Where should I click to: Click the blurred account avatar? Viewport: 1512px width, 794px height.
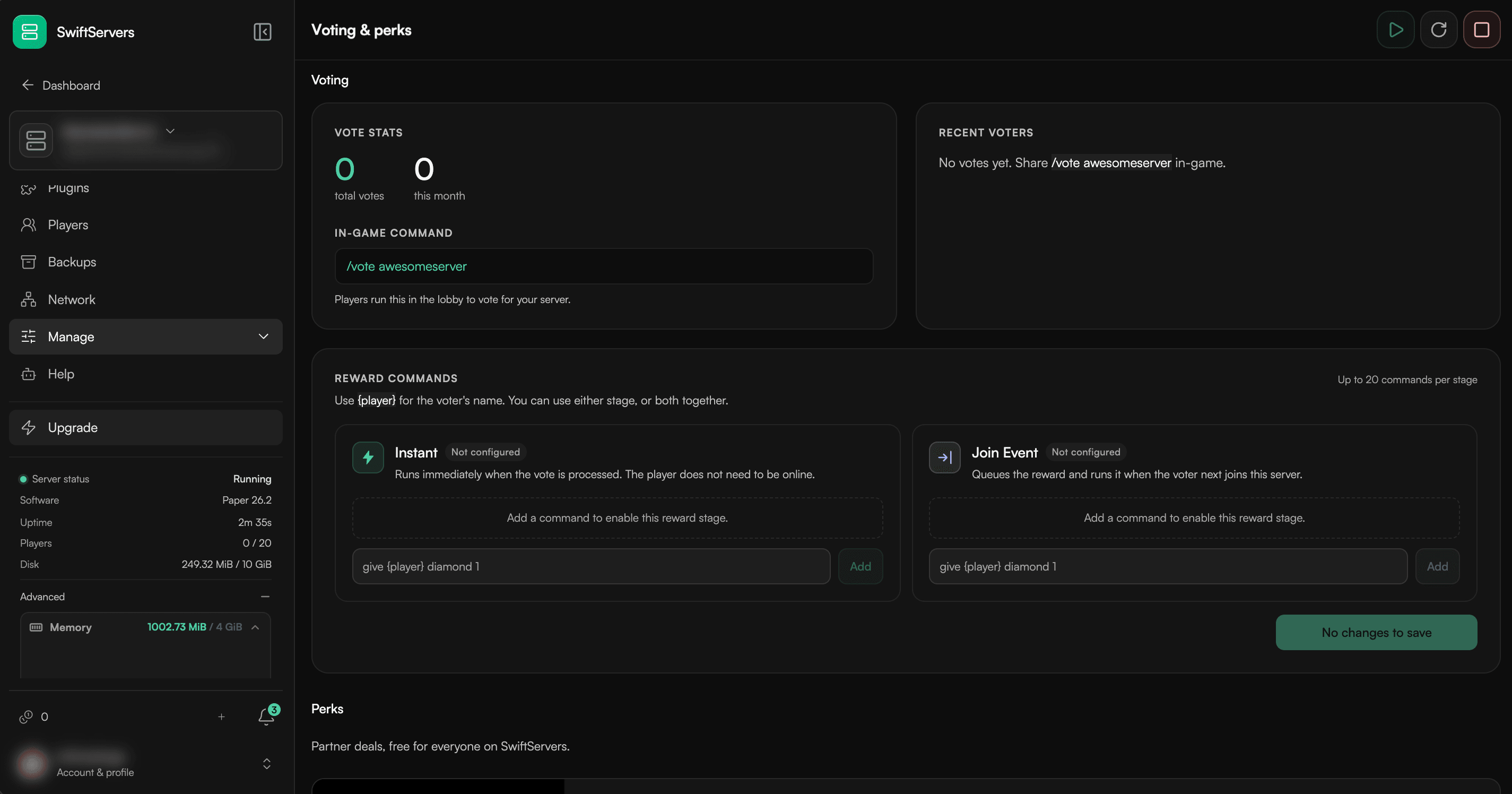click(x=32, y=763)
